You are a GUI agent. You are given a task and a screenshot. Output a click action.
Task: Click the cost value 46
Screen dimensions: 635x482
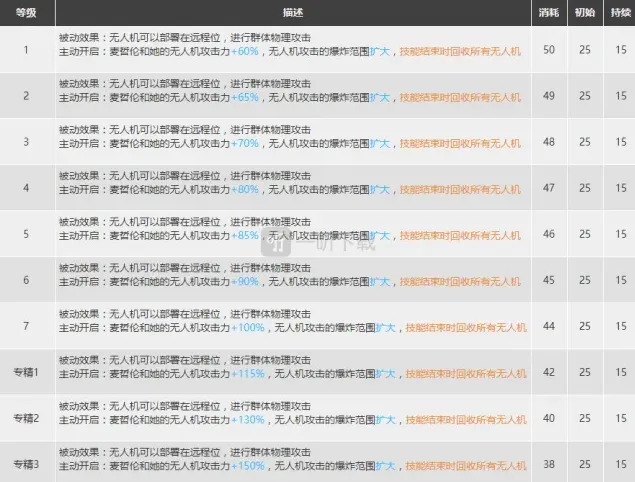click(549, 234)
